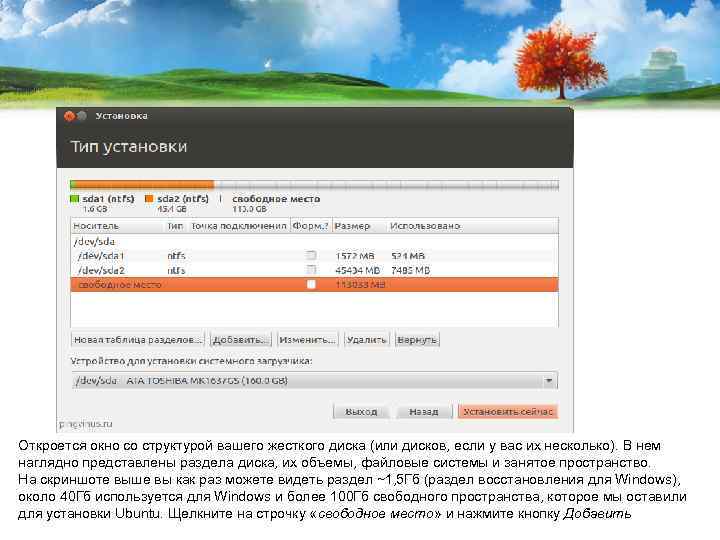Click the Тип column header
The image size is (720, 540).
175,226
